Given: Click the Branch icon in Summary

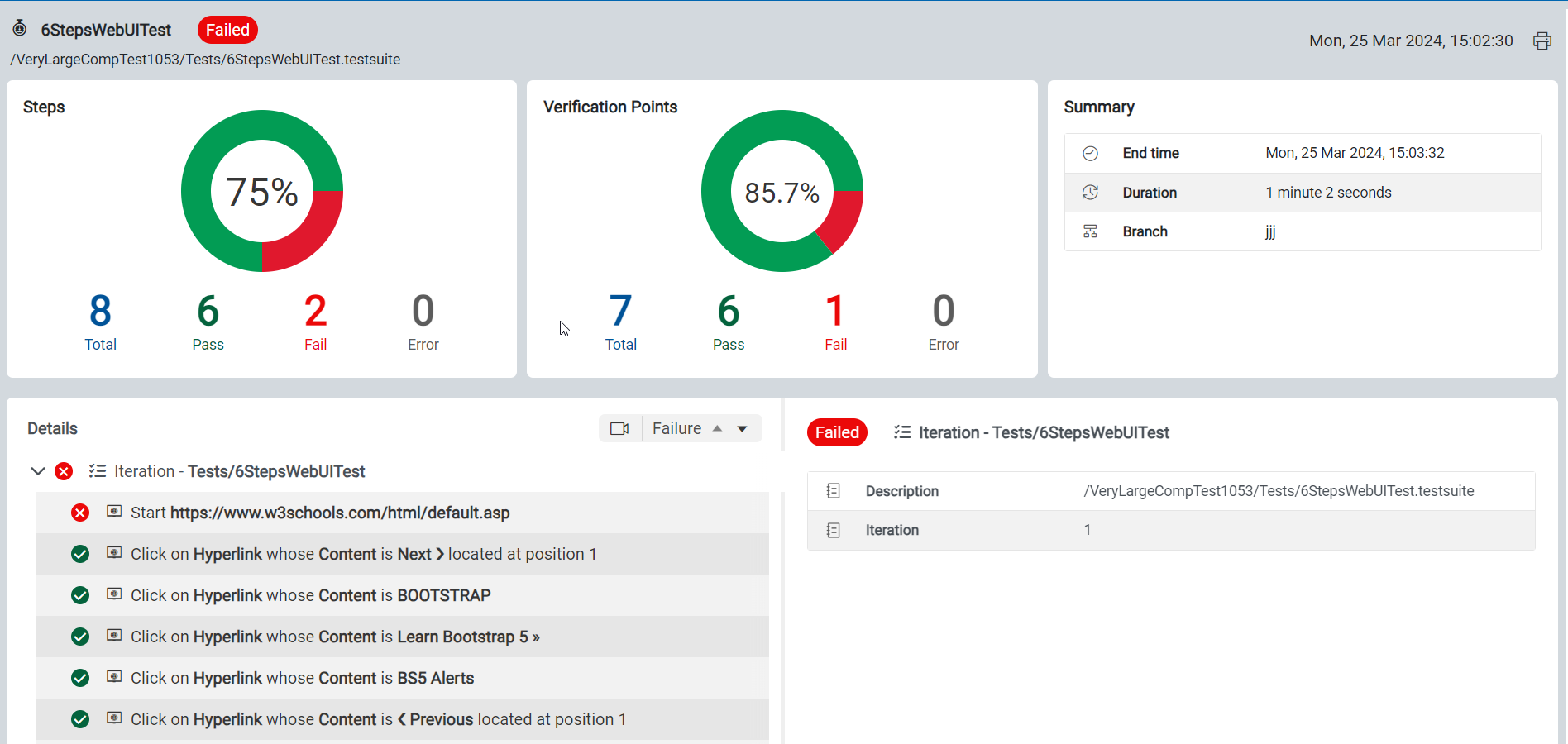Looking at the screenshot, I should pyautogui.click(x=1090, y=231).
